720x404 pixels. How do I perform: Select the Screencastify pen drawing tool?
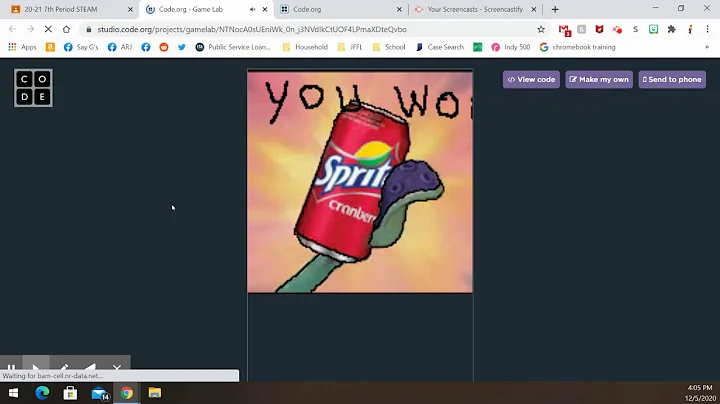(x=64, y=367)
